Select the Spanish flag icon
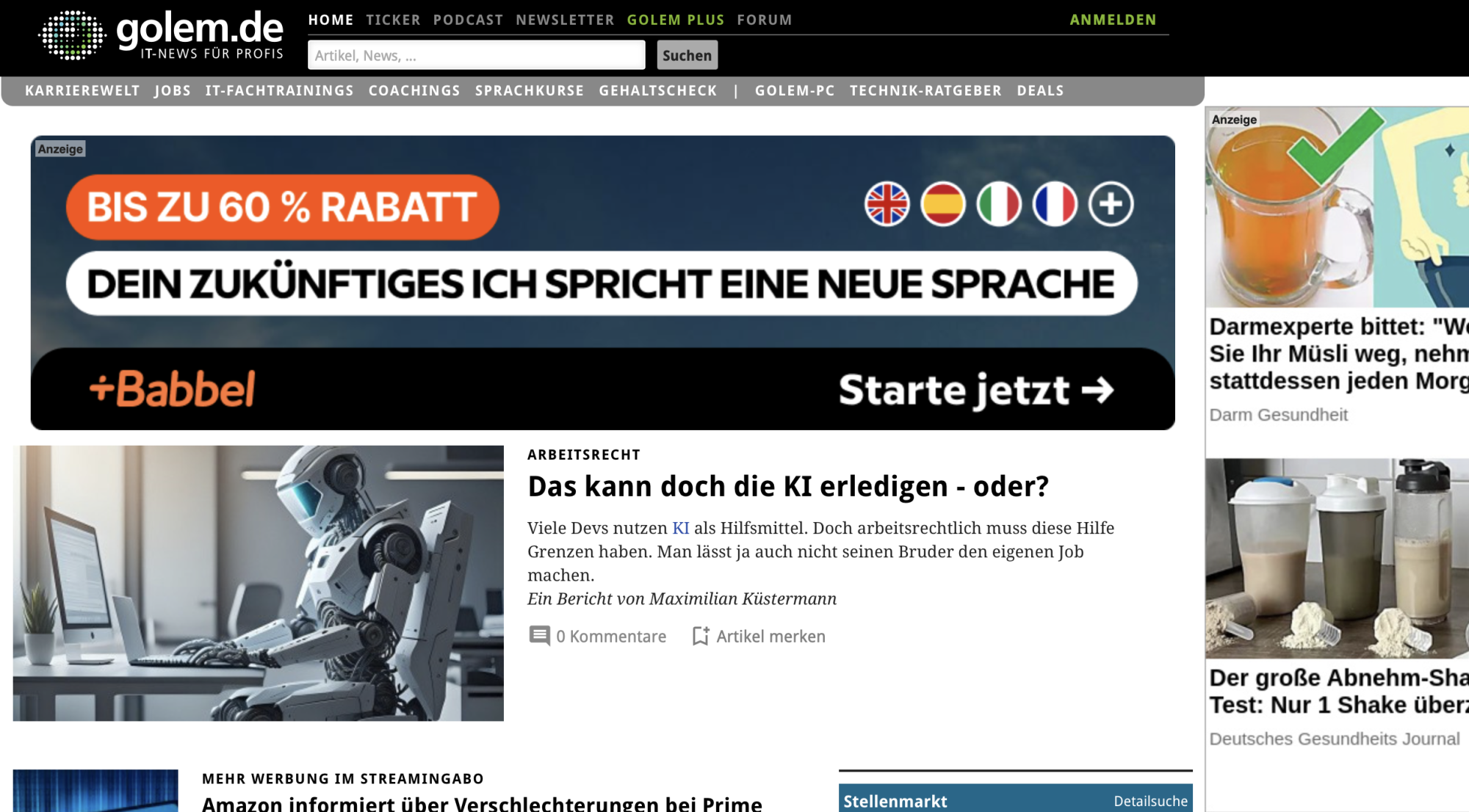 click(942, 204)
